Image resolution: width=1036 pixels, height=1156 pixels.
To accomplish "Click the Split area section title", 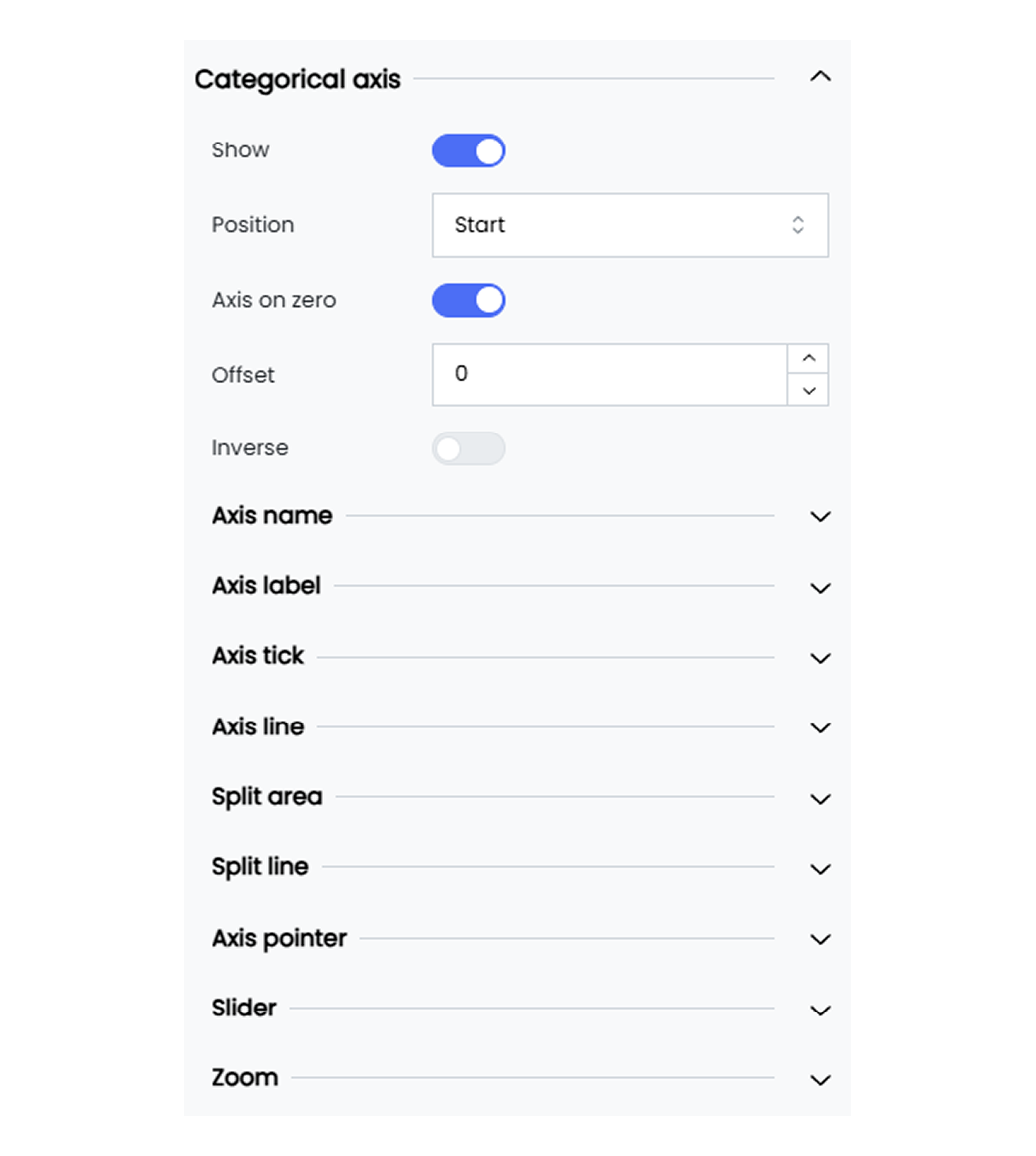I will (x=267, y=797).
